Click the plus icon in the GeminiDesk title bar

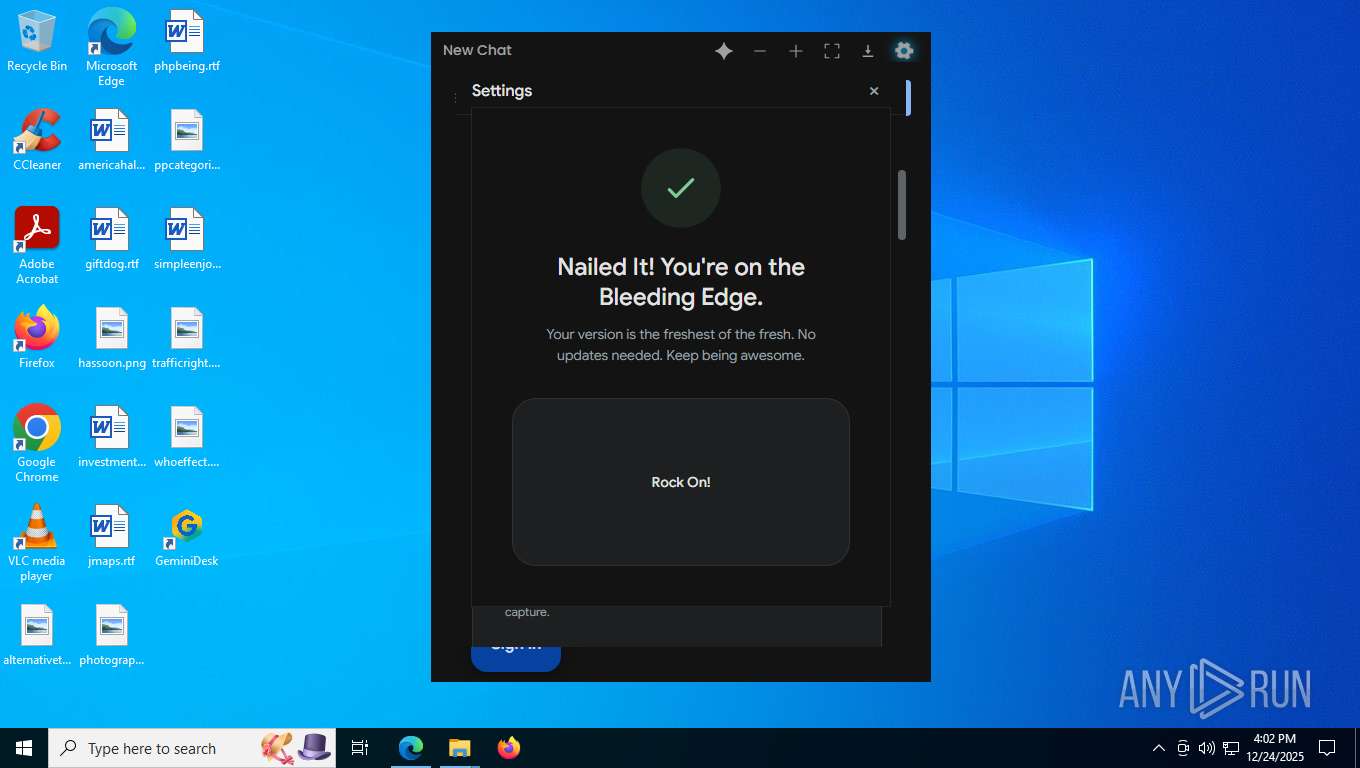(x=796, y=51)
